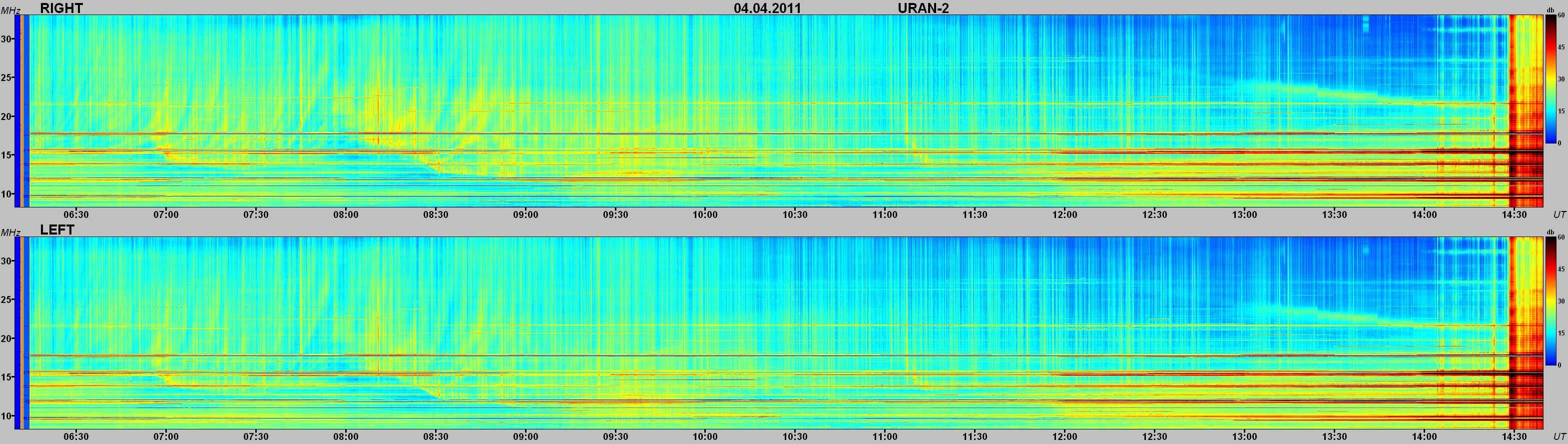The height and width of the screenshot is (444, 1568).
Task: Select the date label 04.04.2011
Action: click(768, 8)
